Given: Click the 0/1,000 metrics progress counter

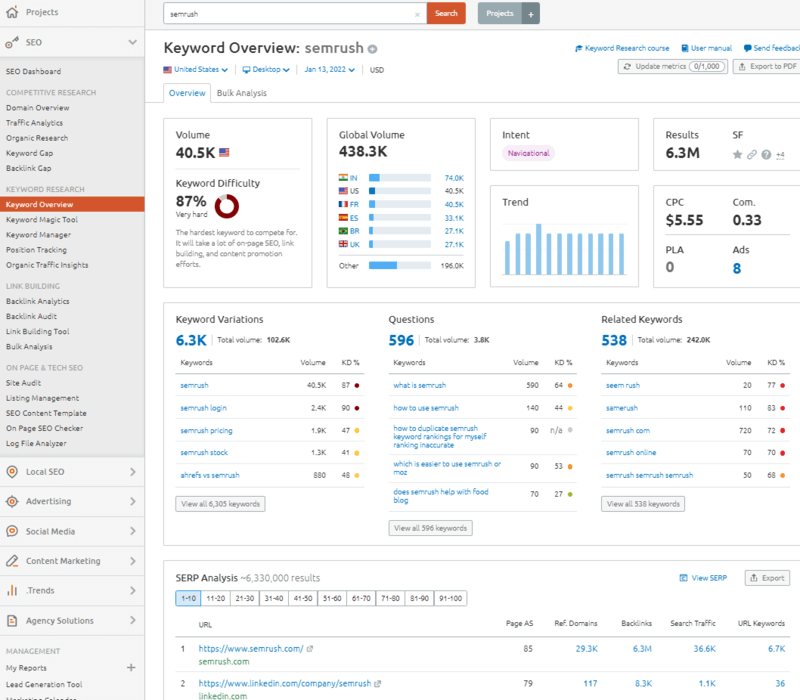Looking at the screenshot, I should 706,65.
